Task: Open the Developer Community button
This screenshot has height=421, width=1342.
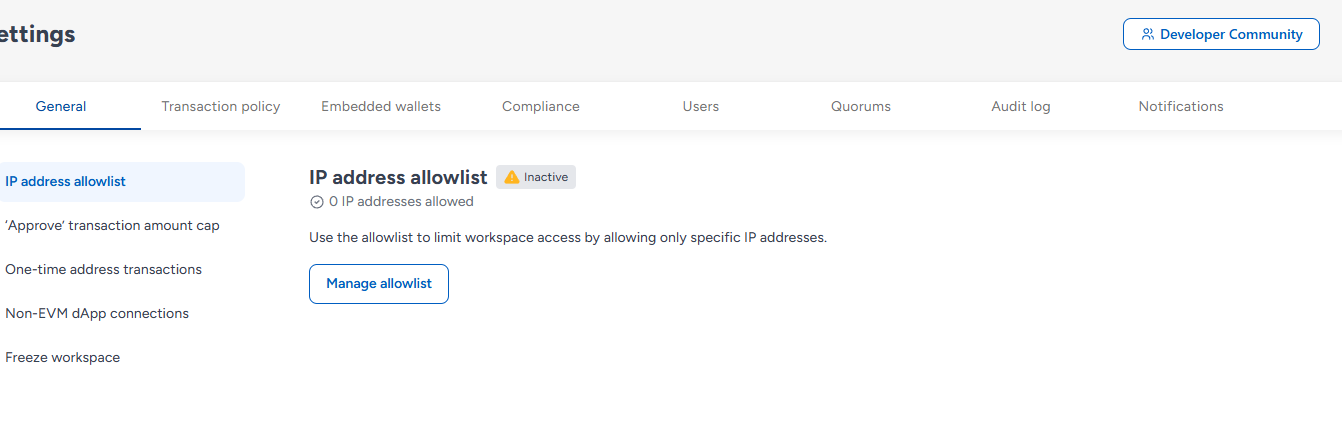Action: tap(1221, 34)
